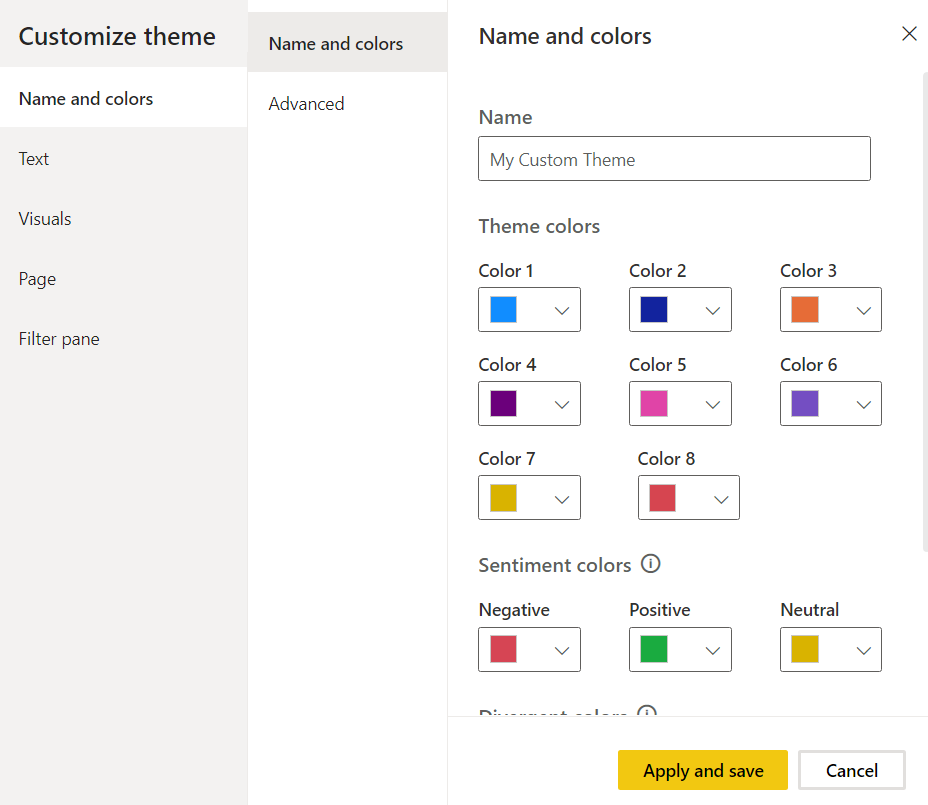
Task: Select the Color 6 violet swatch
Action: click(805, 404)
